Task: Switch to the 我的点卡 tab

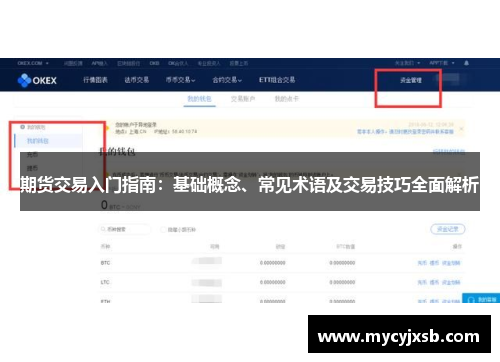Action: click(x=286, y=99)
